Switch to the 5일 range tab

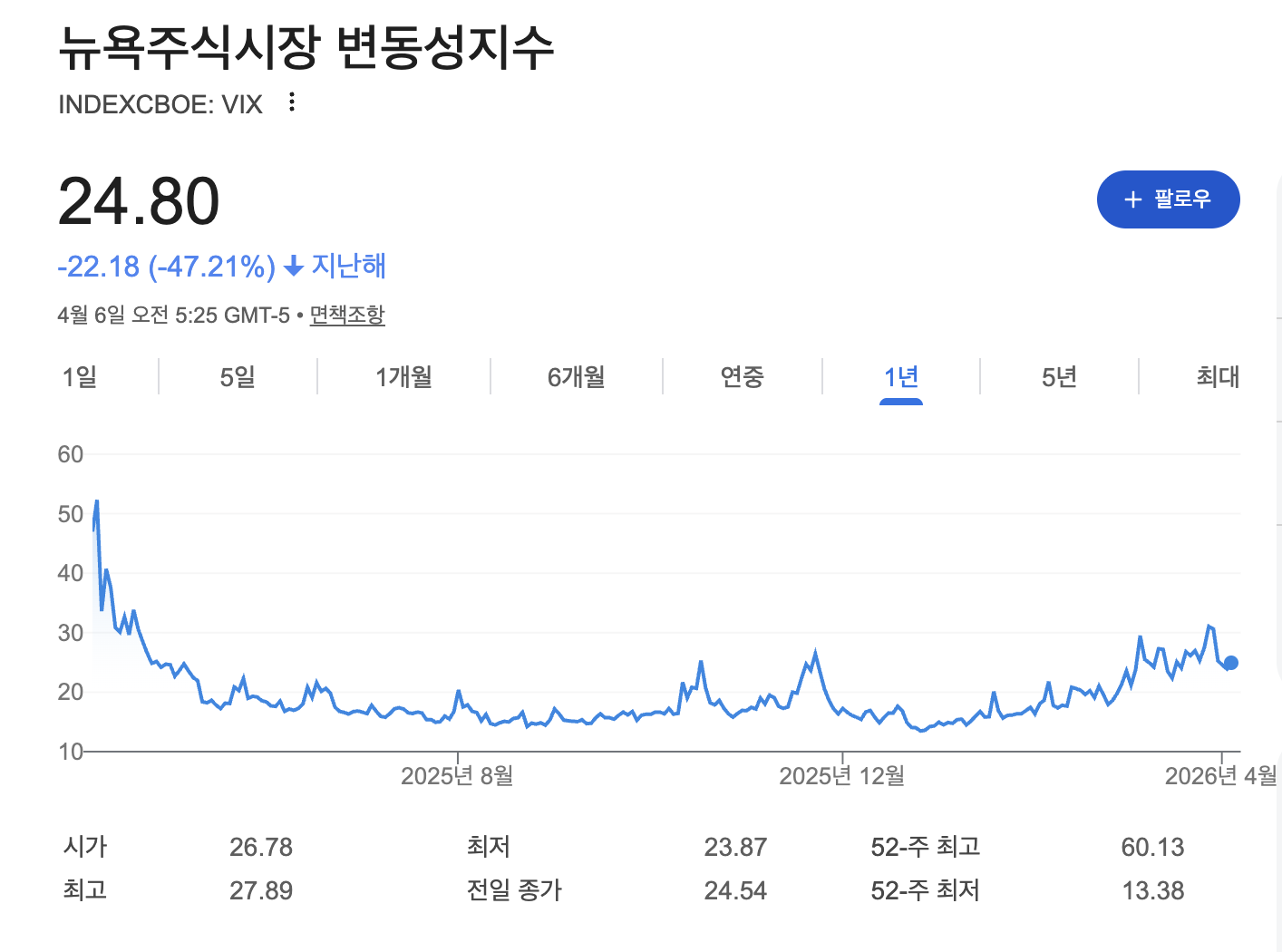[x=238, y=376]
